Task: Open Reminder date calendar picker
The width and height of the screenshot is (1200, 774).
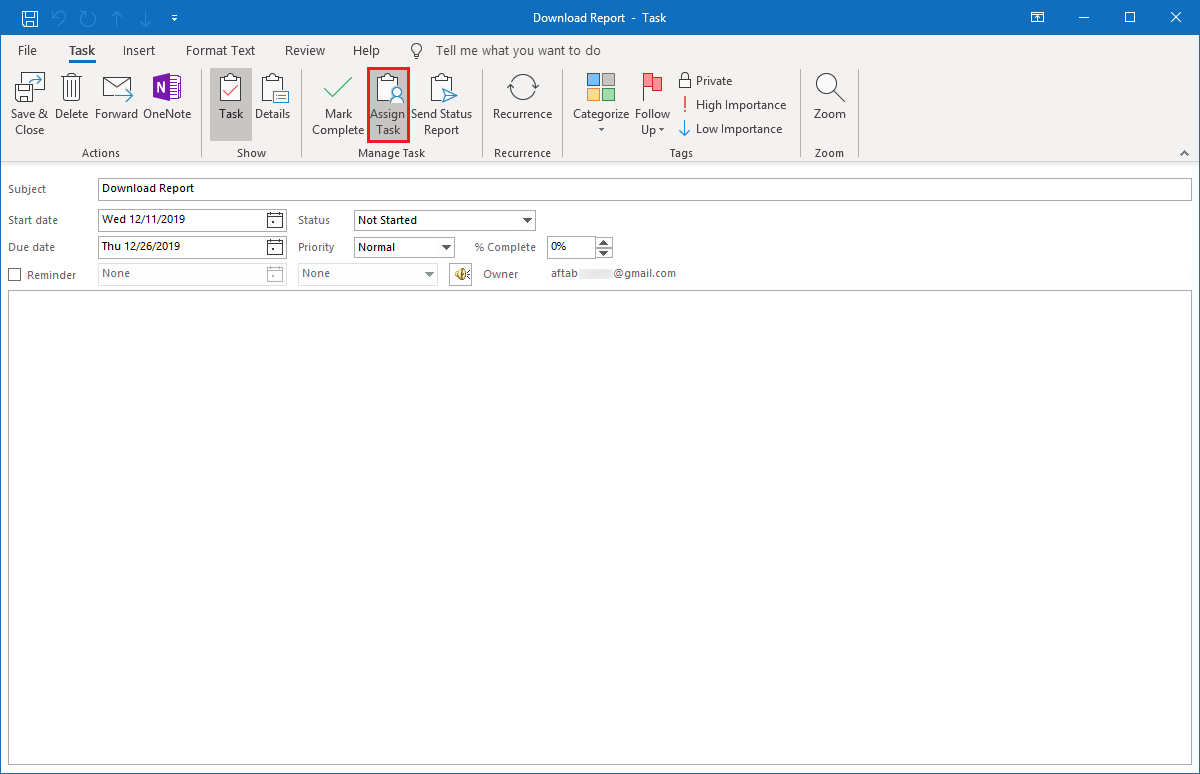Action: click(x=275, y=274)
